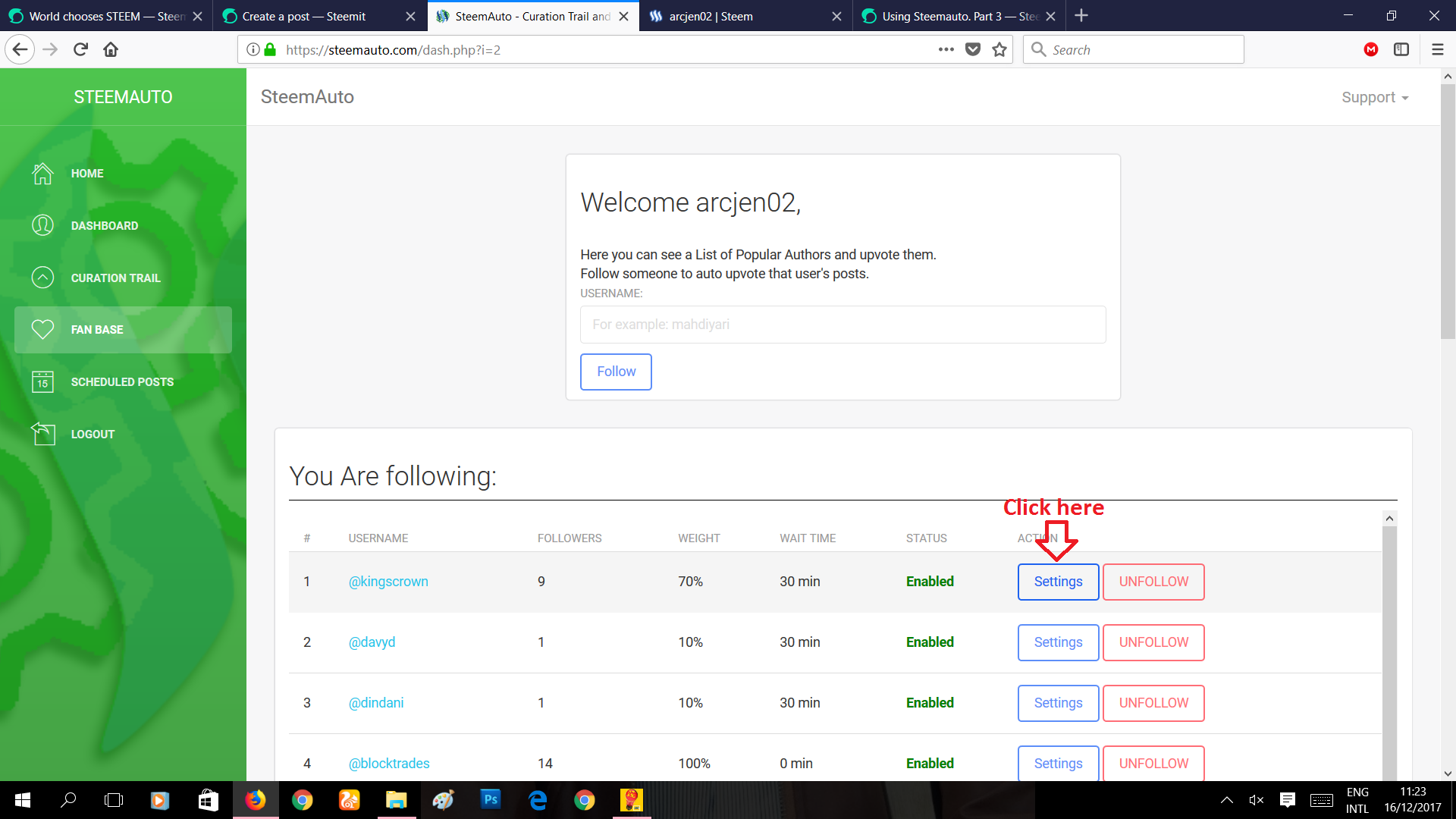Toggle the browser sidebar view icon
The image size is (1456, 819).
(1401, 50)
